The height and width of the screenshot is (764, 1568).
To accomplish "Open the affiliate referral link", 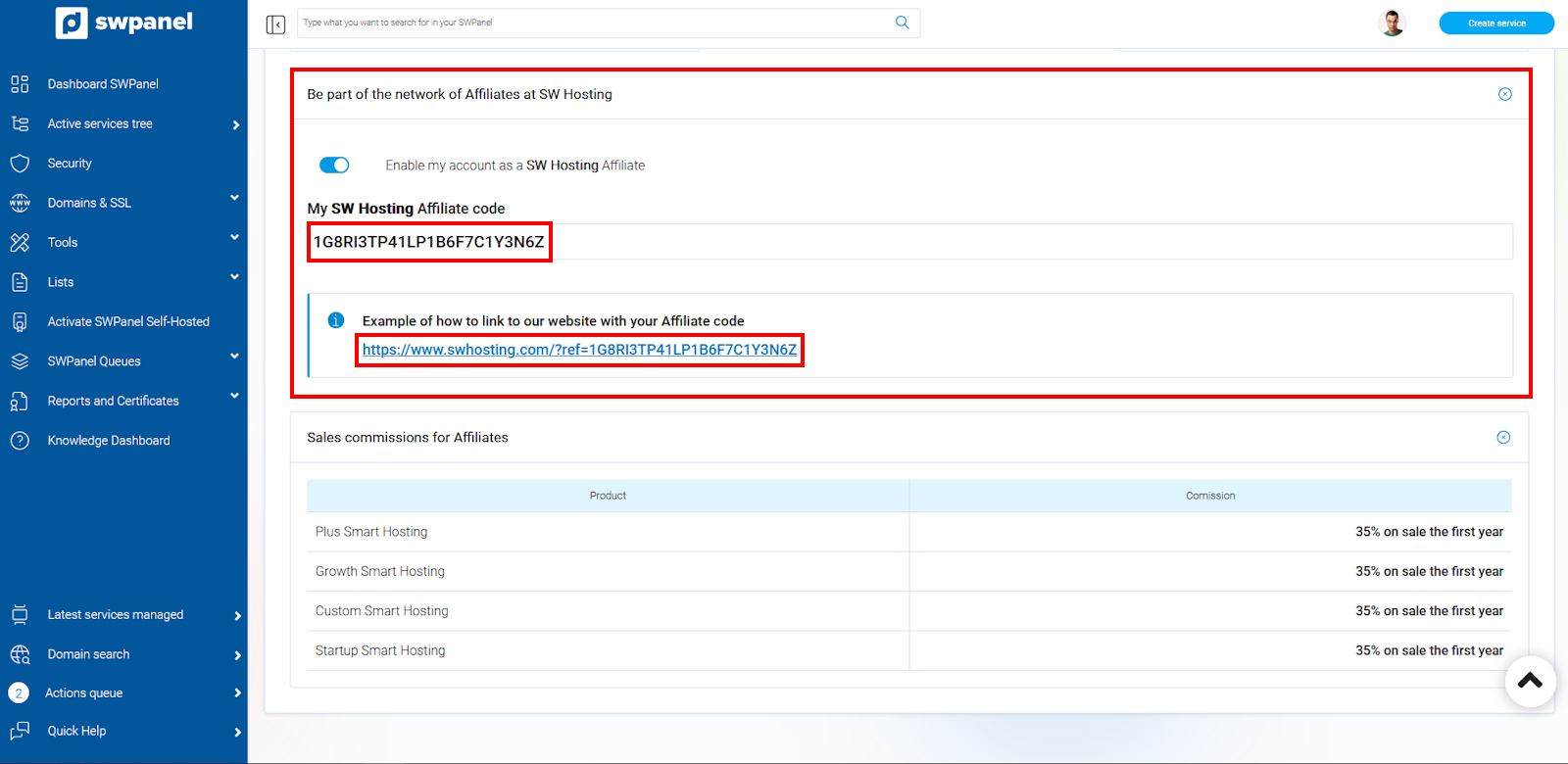I will pos(579,350).
